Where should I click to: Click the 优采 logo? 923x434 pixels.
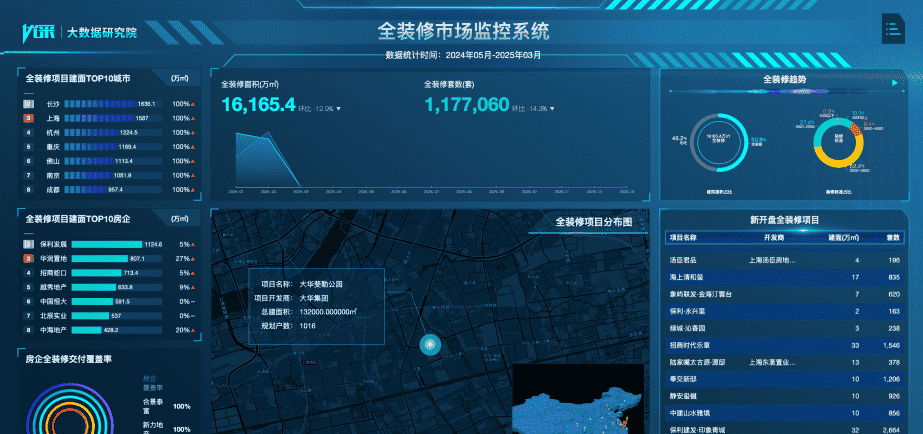coord(38,33)
